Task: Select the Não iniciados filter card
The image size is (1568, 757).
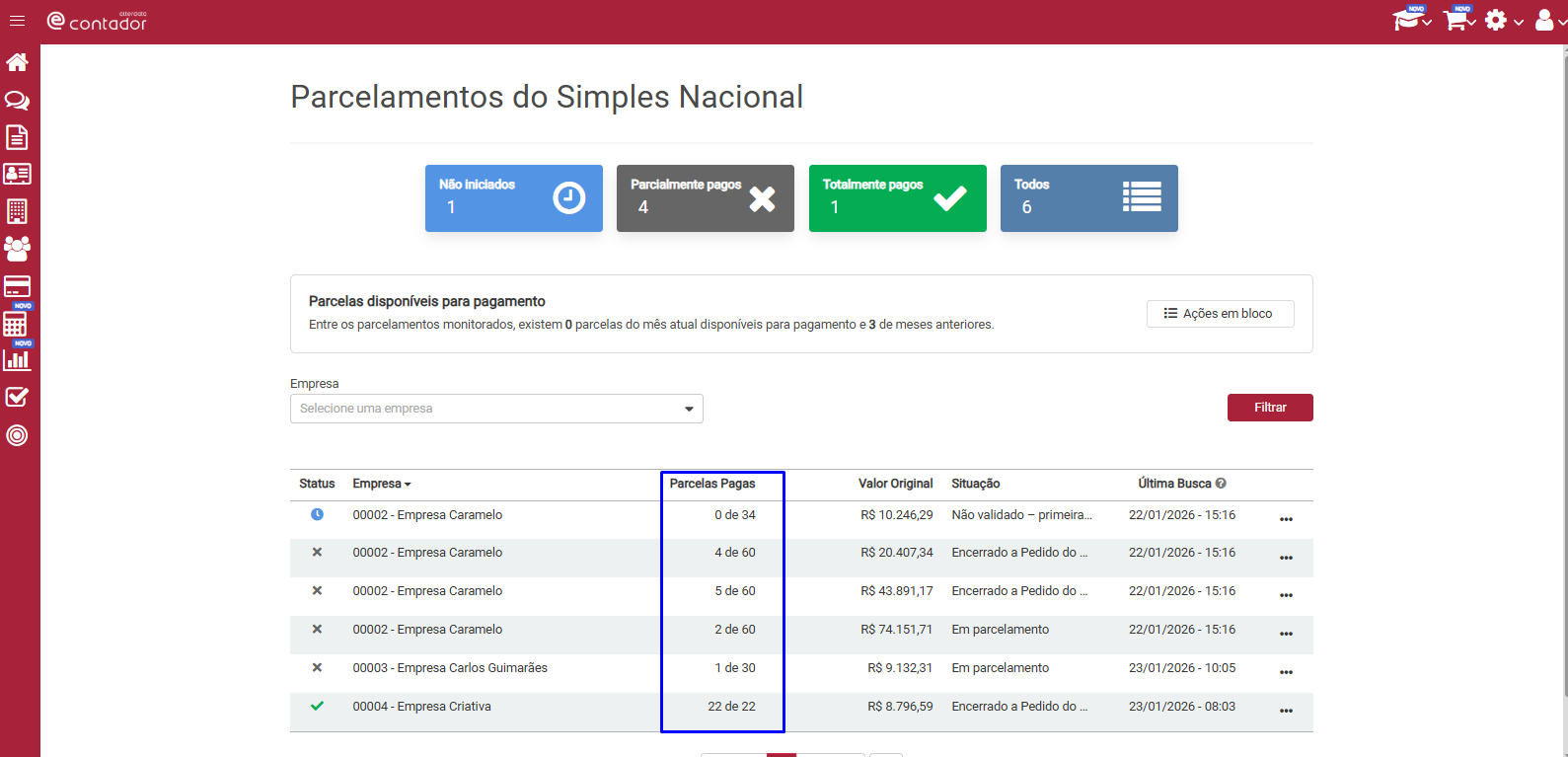Action: (514, 198)
